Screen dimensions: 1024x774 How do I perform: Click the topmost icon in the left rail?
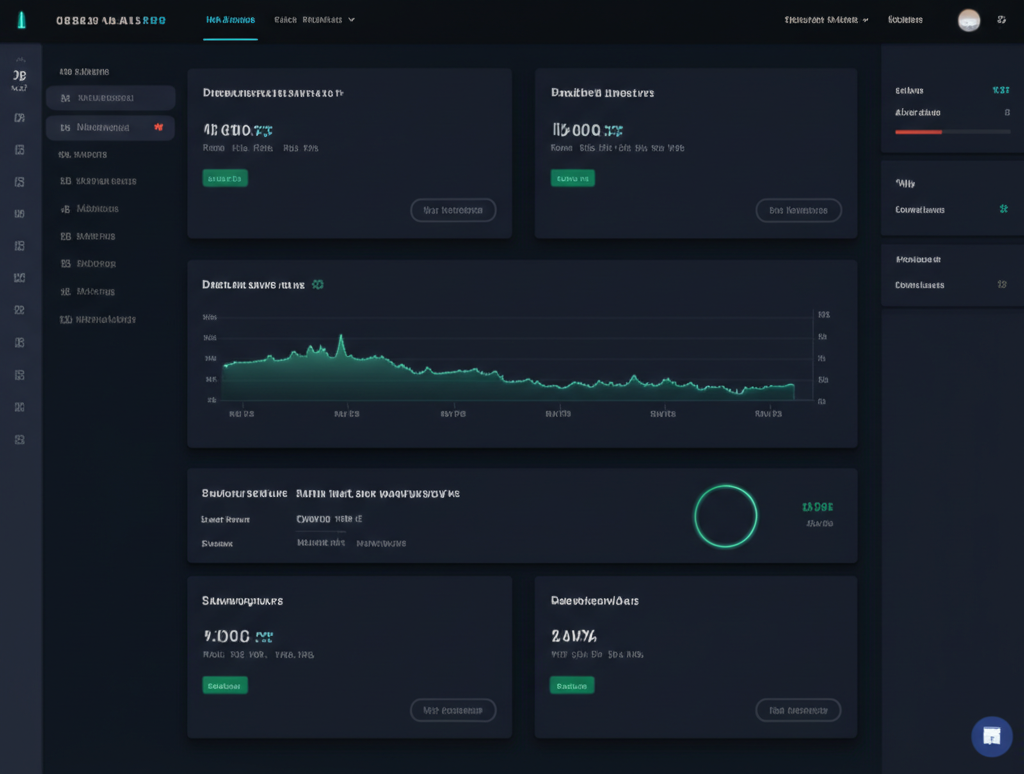coord(19,80)
